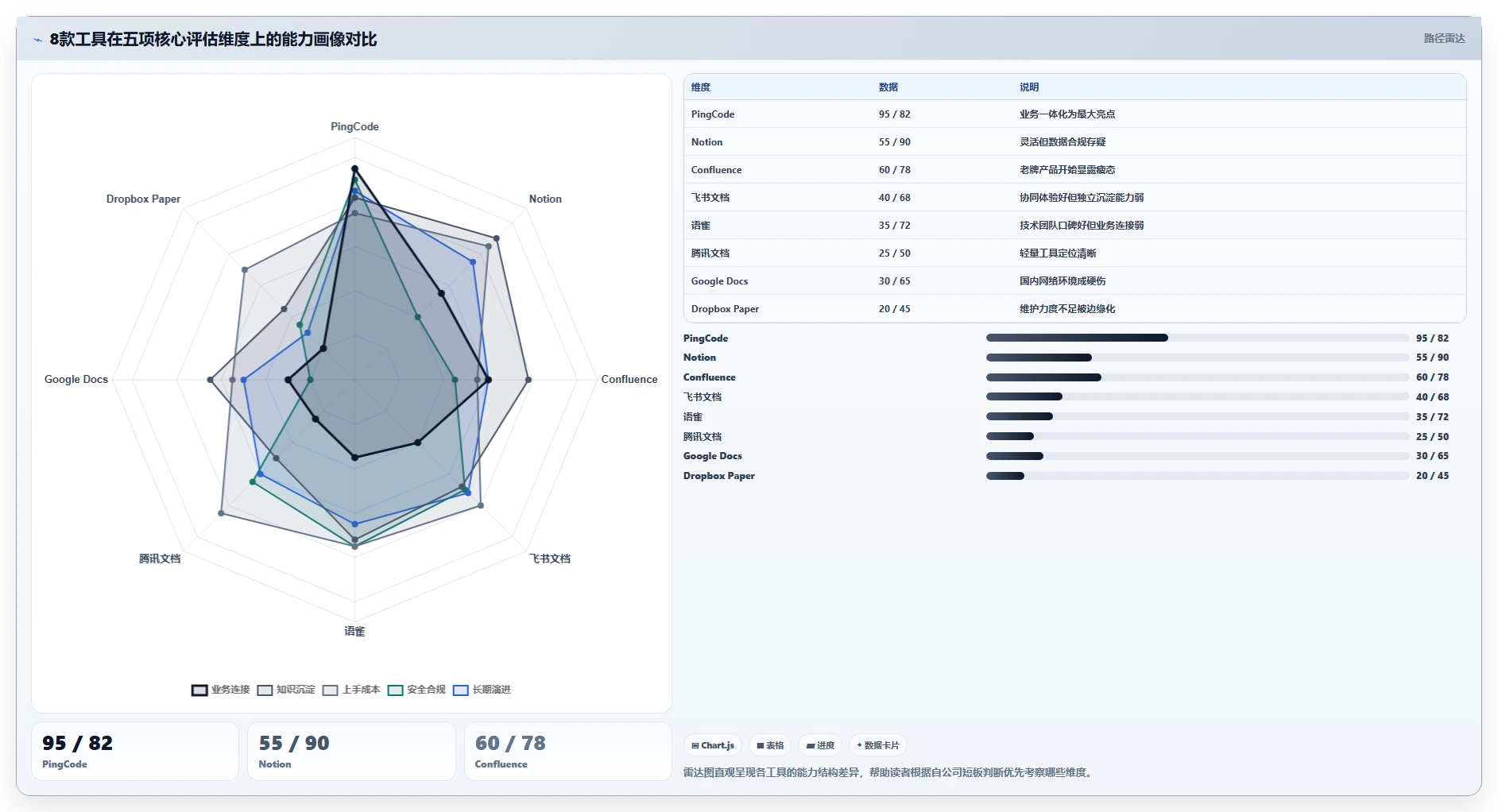1498x812 pixels.
Task: Click the small icon before the page title
Action: point(37,40)
